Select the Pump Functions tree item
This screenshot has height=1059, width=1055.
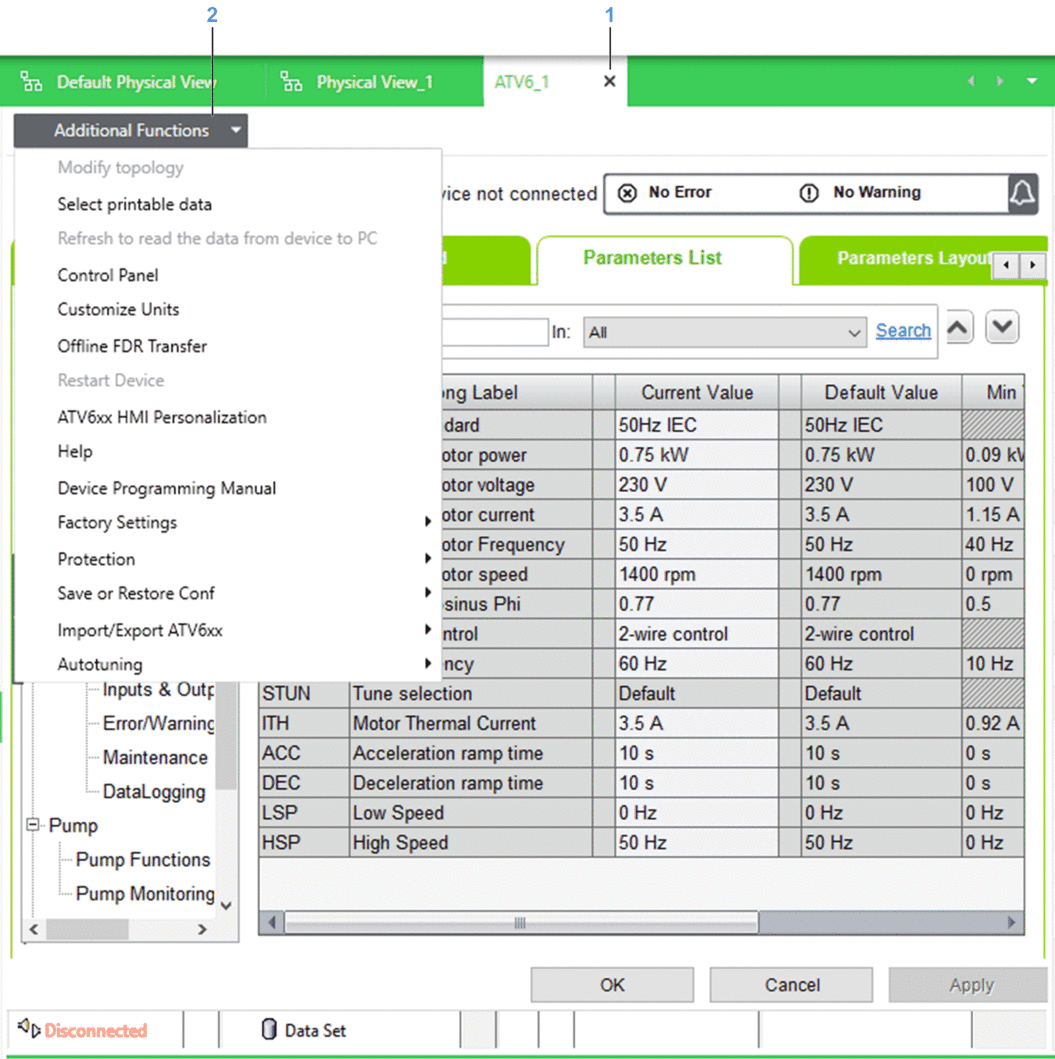pyautogui.click(x=143, y=859)
